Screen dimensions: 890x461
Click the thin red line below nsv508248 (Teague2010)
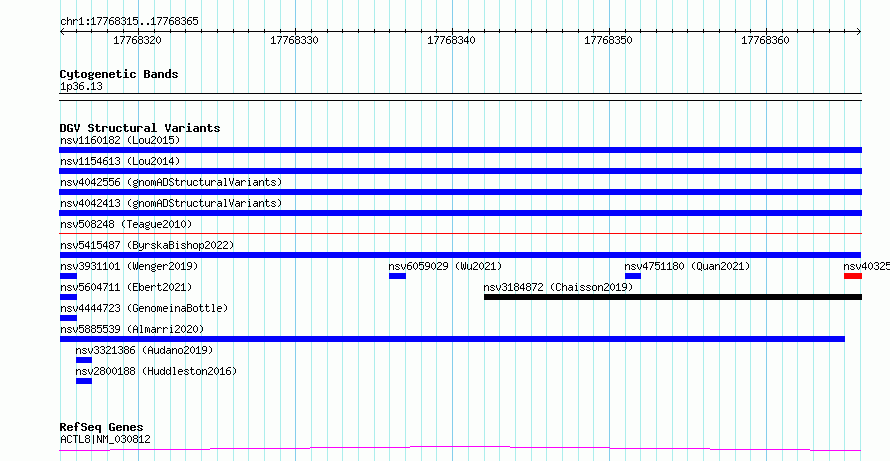click(460, 233)
